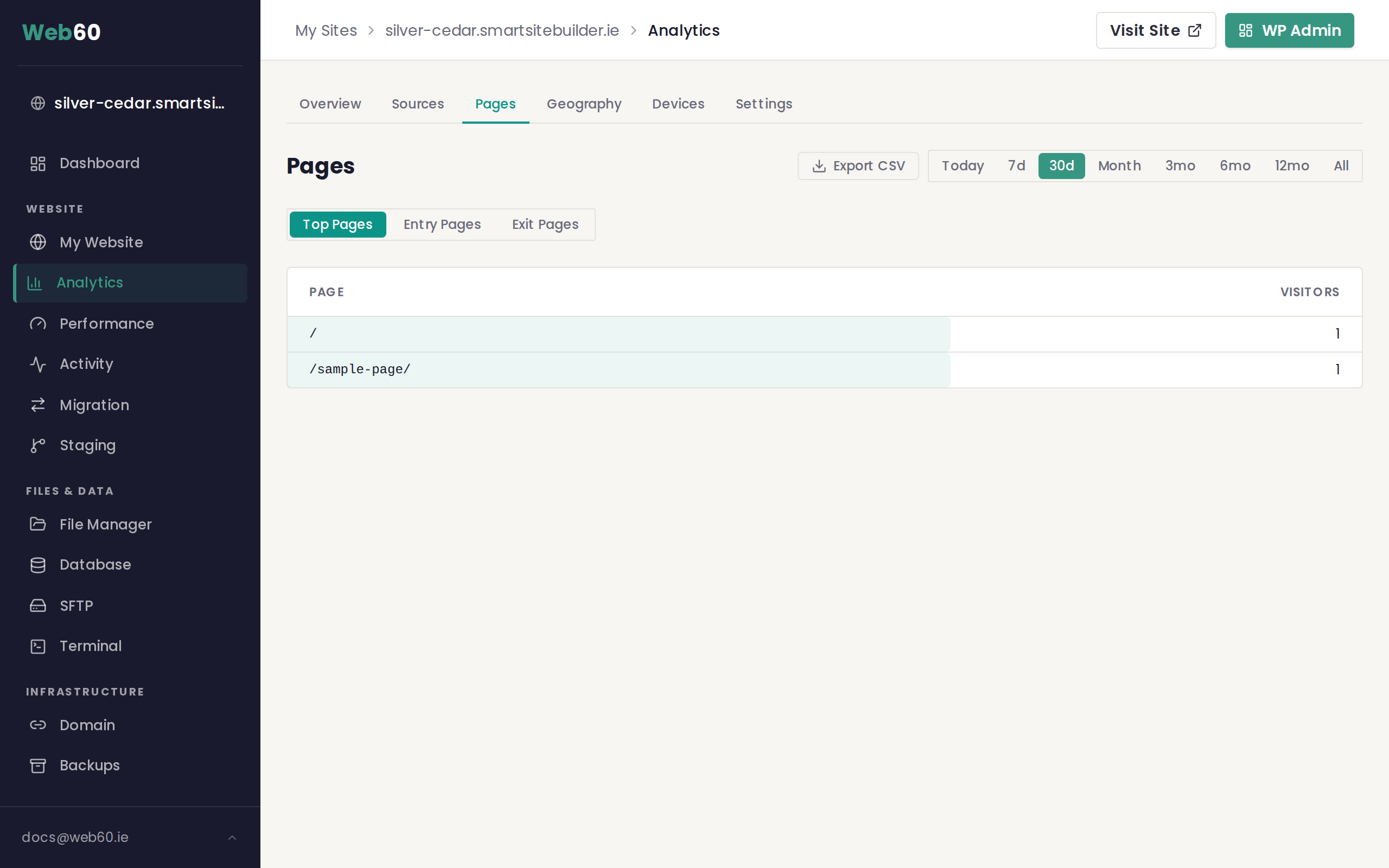Click the WP Admin button
The height and width of the screenshot is (868, 1389).
point(1289,30)
